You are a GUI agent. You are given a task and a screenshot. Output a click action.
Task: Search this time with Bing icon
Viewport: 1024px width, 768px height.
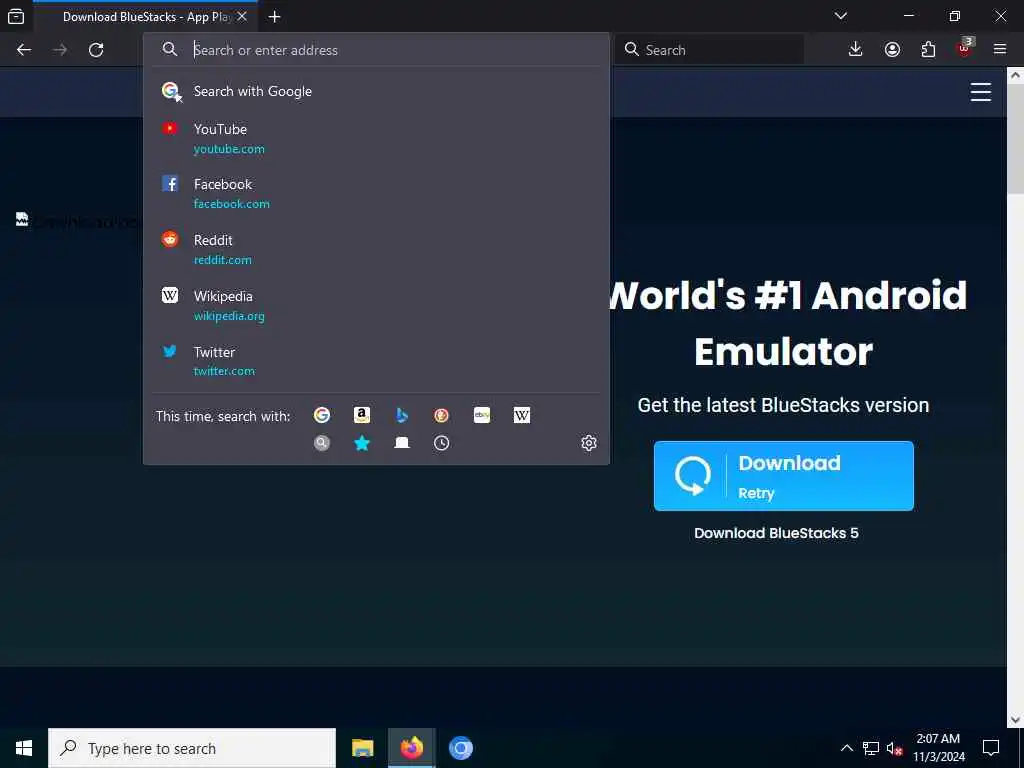point(402,415)
